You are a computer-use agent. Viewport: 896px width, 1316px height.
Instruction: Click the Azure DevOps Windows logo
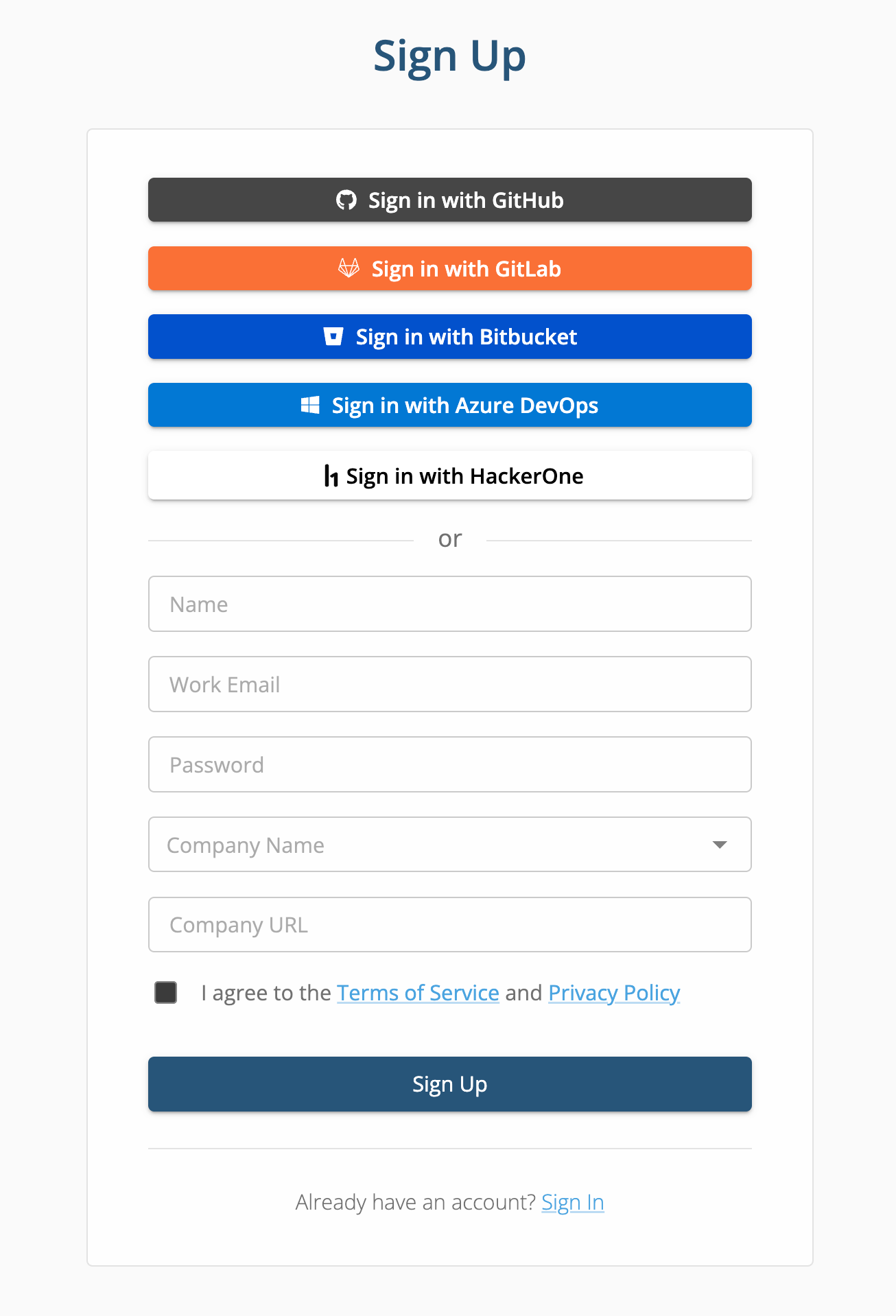(310, 406)
